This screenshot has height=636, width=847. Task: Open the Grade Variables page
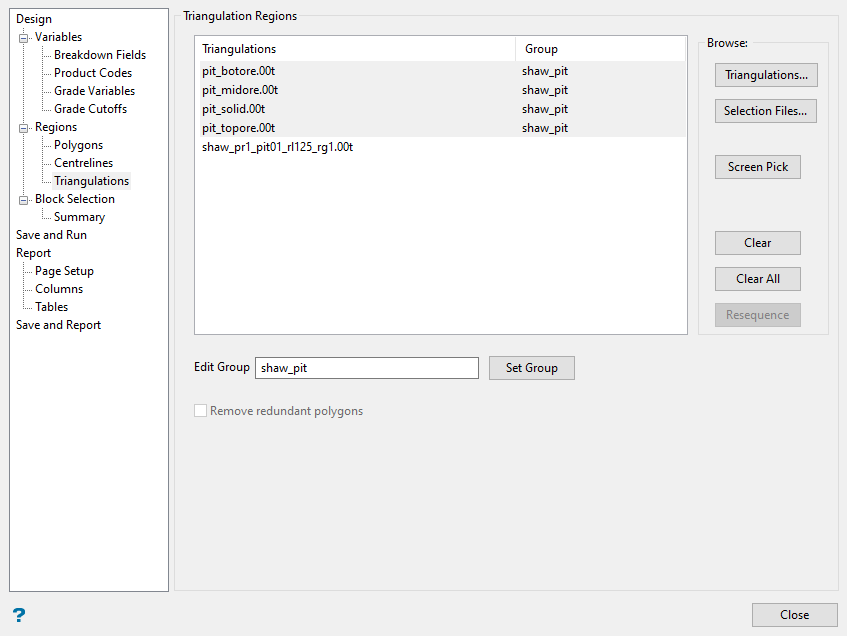point(95,91)
